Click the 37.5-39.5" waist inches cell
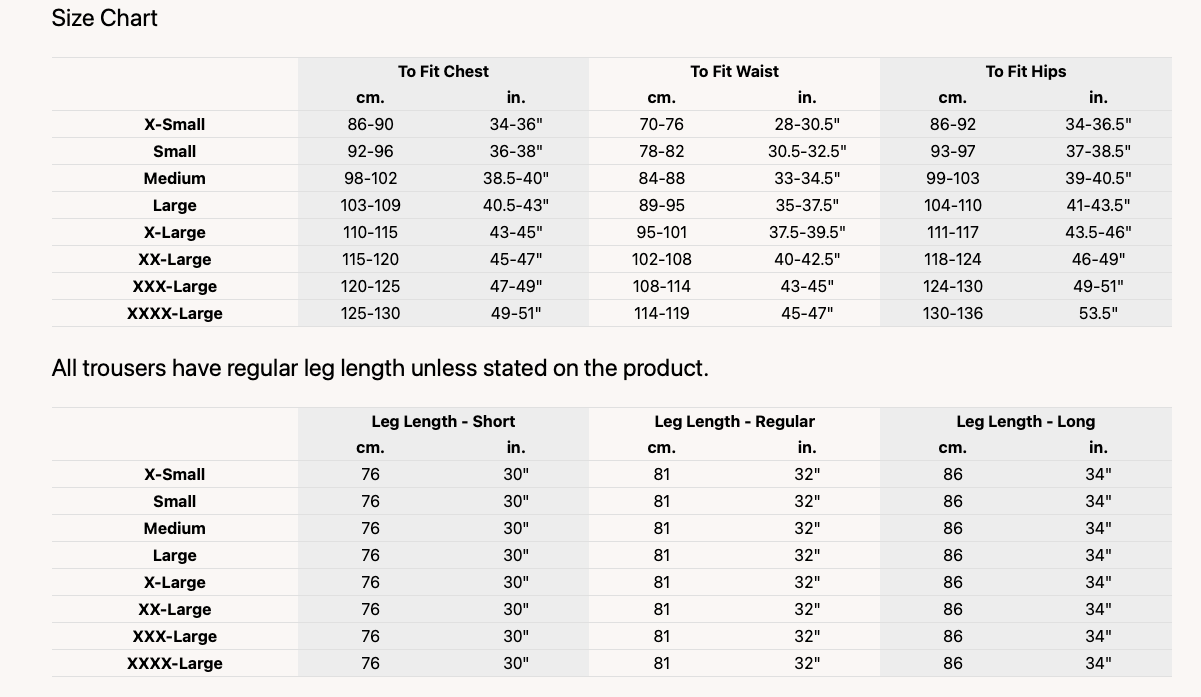The width and height of the screenshot is (1201, 697). click(807, 233)
